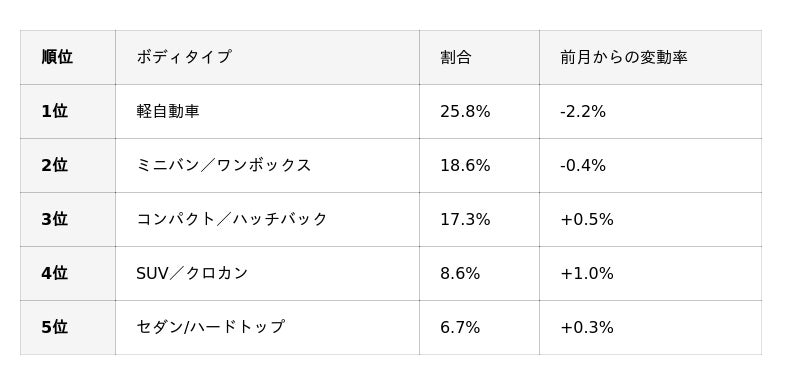800x385 pixels.
Task: Click the 6.7% percentage cell
Action: tap(479, 327)
